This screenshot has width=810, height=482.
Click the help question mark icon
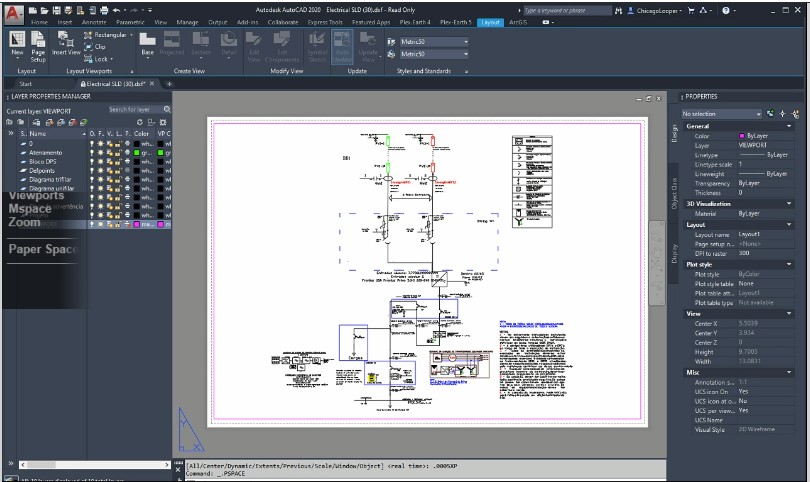click(x=726, y=10)
